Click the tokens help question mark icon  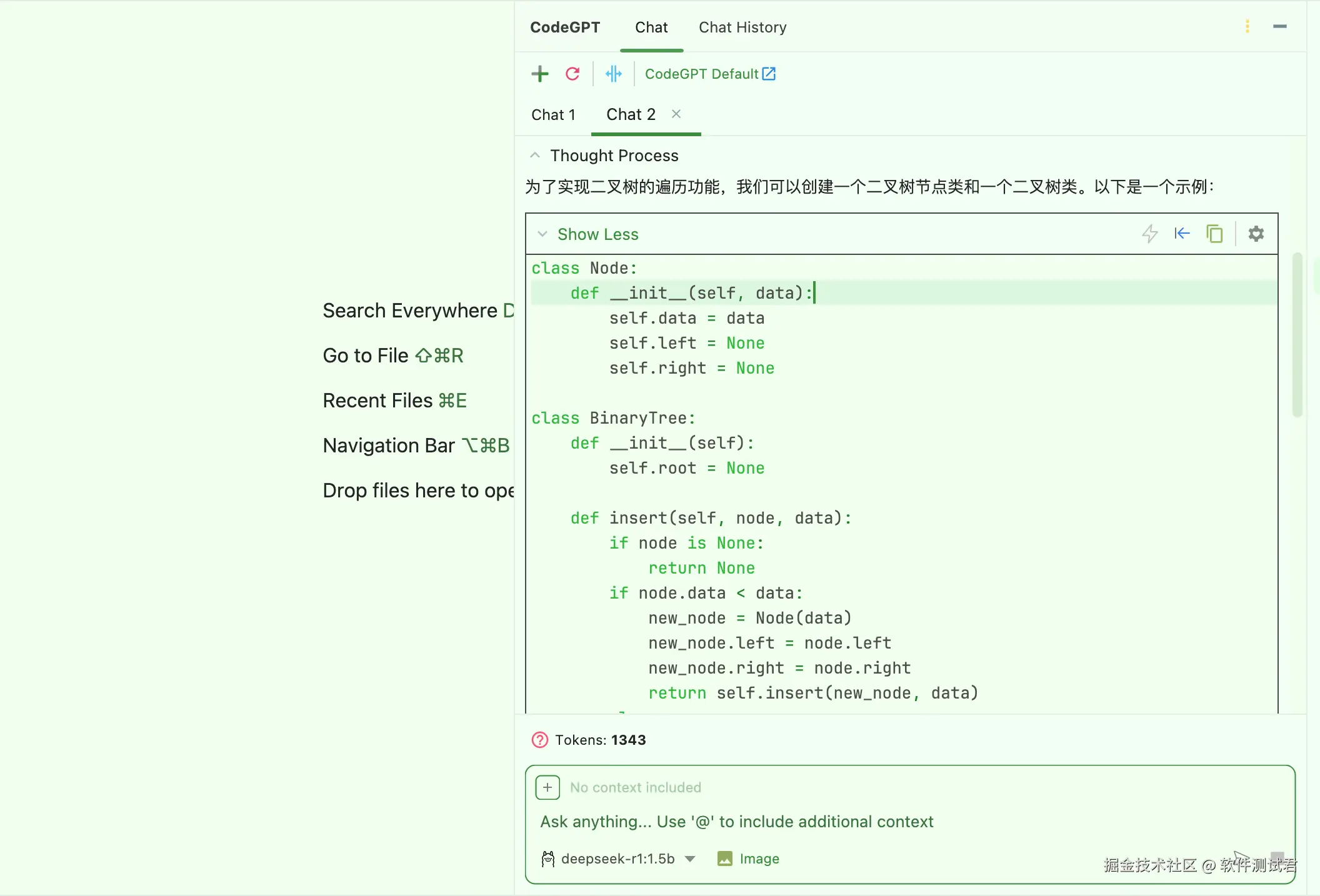coord(539,740)
